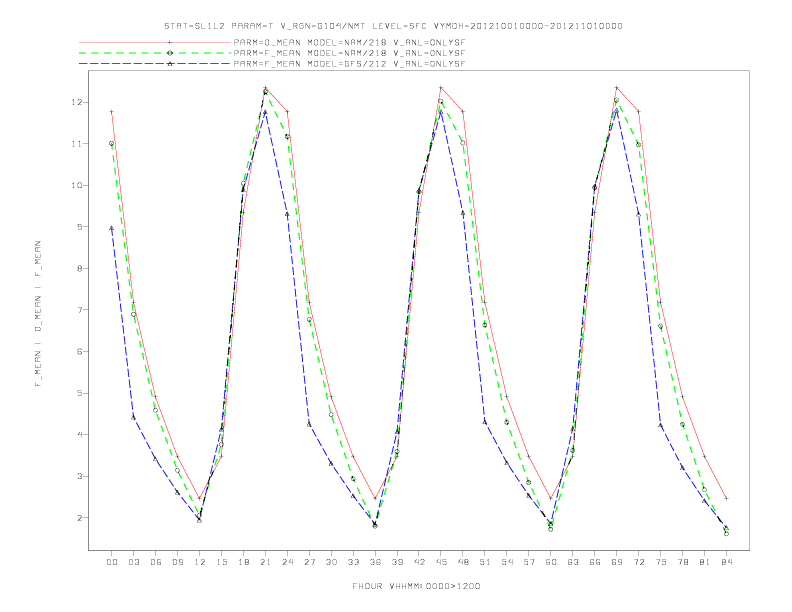
Task: Click y-axis tick label 3
Action: click(x=79, y=476)
